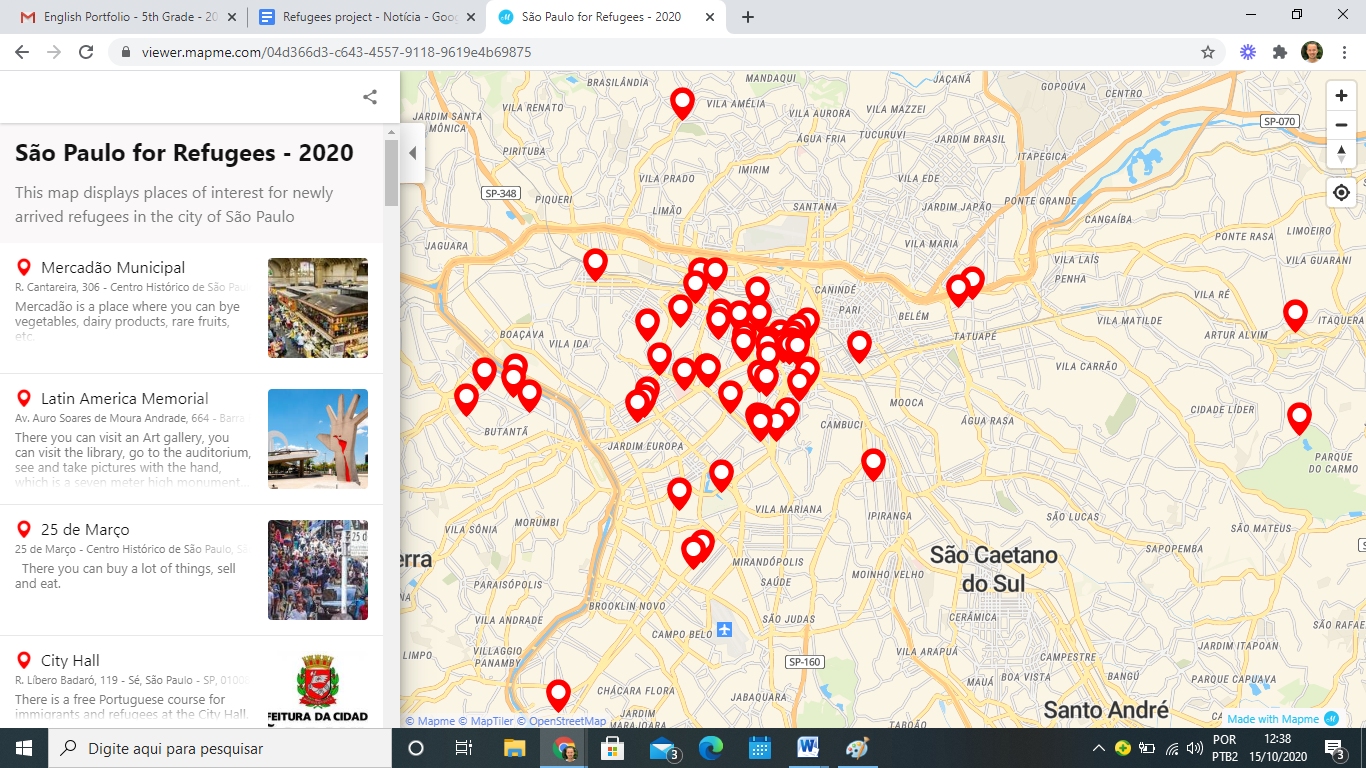Screen dimensions: 1366x768
Task: Click the City Hall coat of arms thumbnail
Action: tap(318, 689)
